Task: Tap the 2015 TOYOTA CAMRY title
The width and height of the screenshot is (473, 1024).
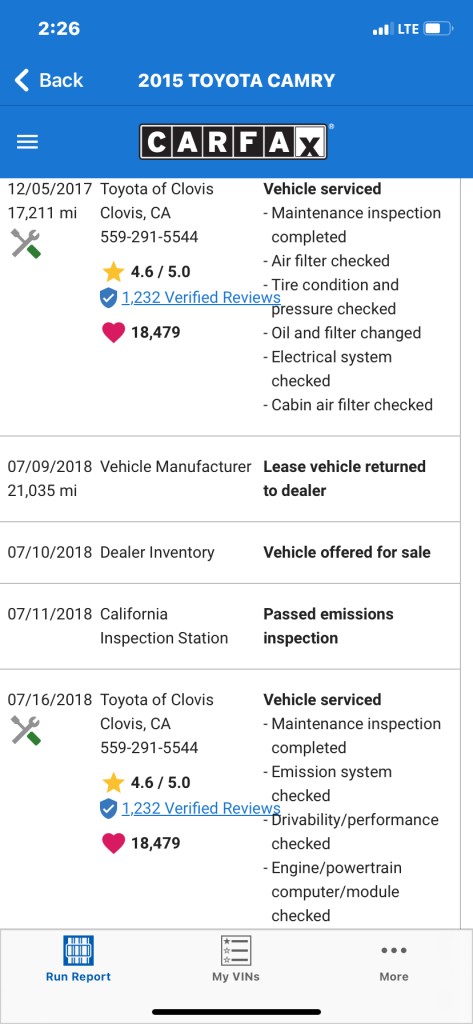Action: tap(236, 80)
